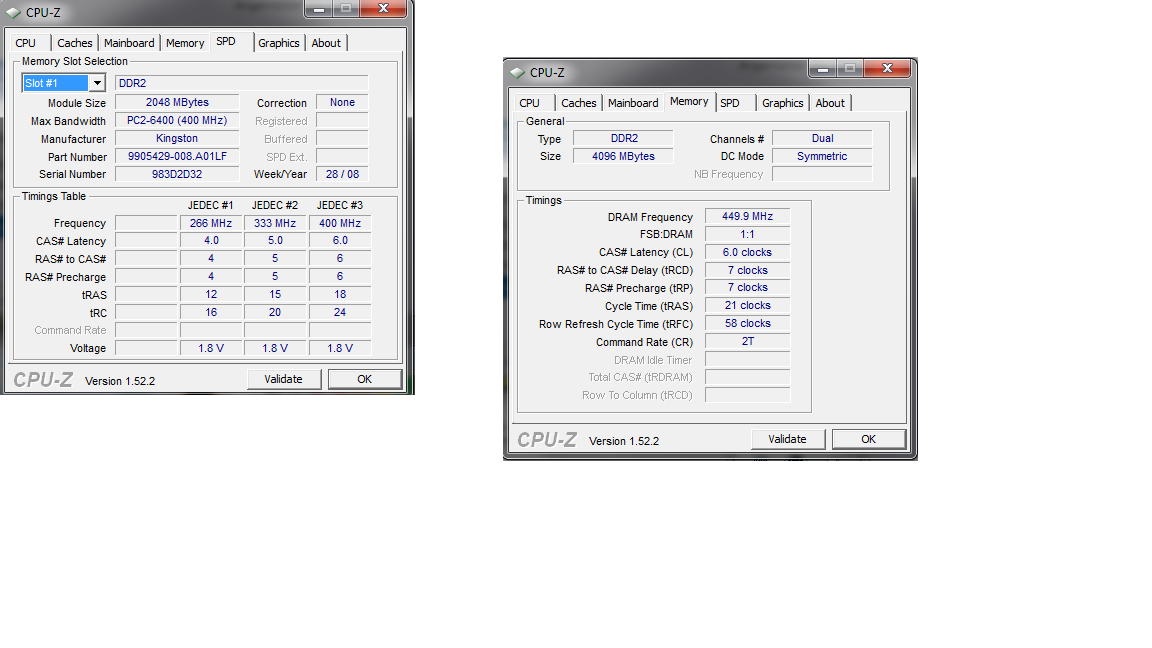This screenshot has width=1152, height=648.
Task: Open Graphics tab in left window
Action: tap(278, 43)
